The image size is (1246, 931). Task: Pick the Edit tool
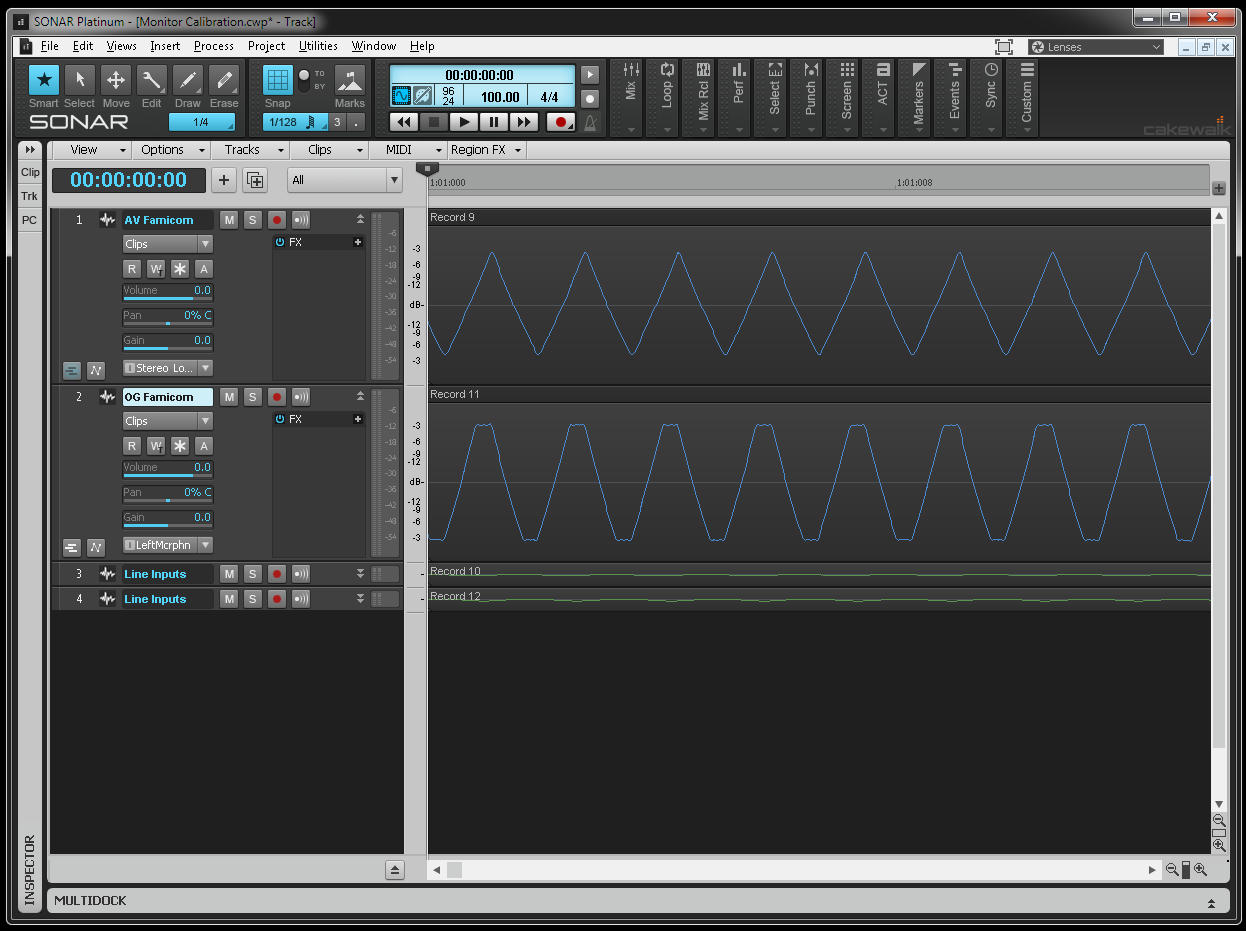(x=151, y=81)
